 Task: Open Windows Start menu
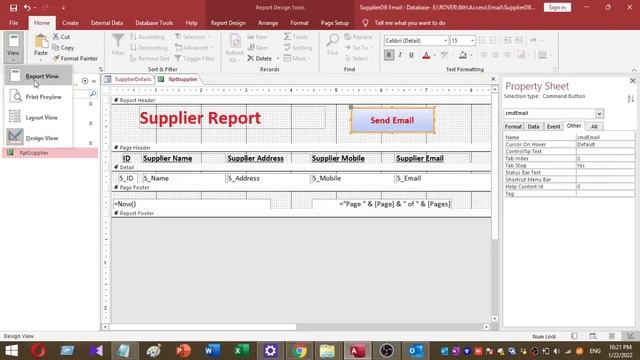pos(11,351)
